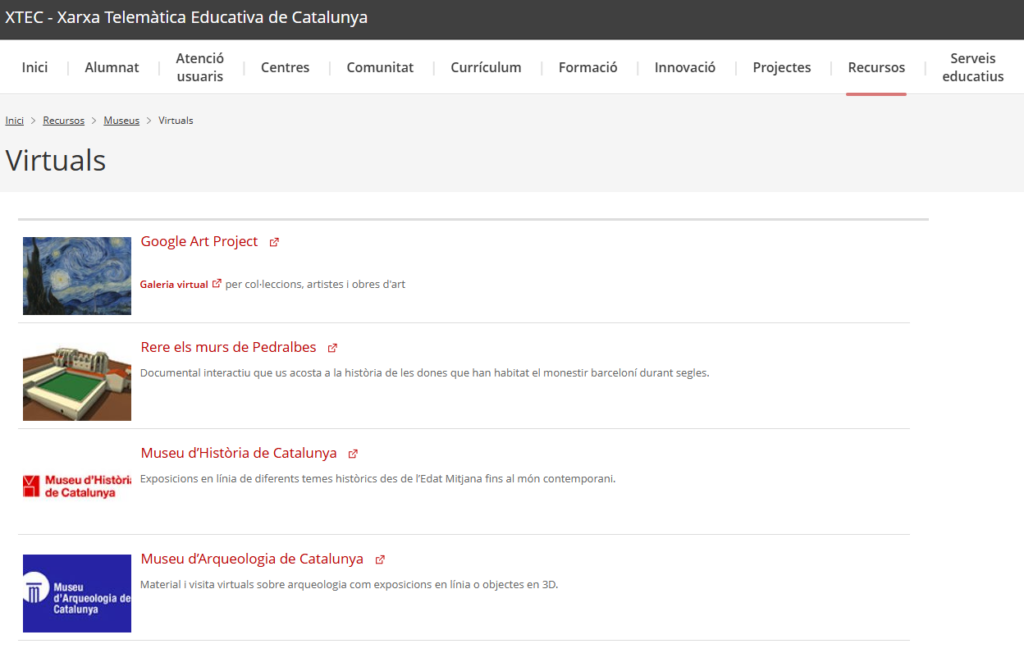Click the Museus breadcrumb link
The width and height of the screenshot is (1024, 653).
tap(121, 120)
